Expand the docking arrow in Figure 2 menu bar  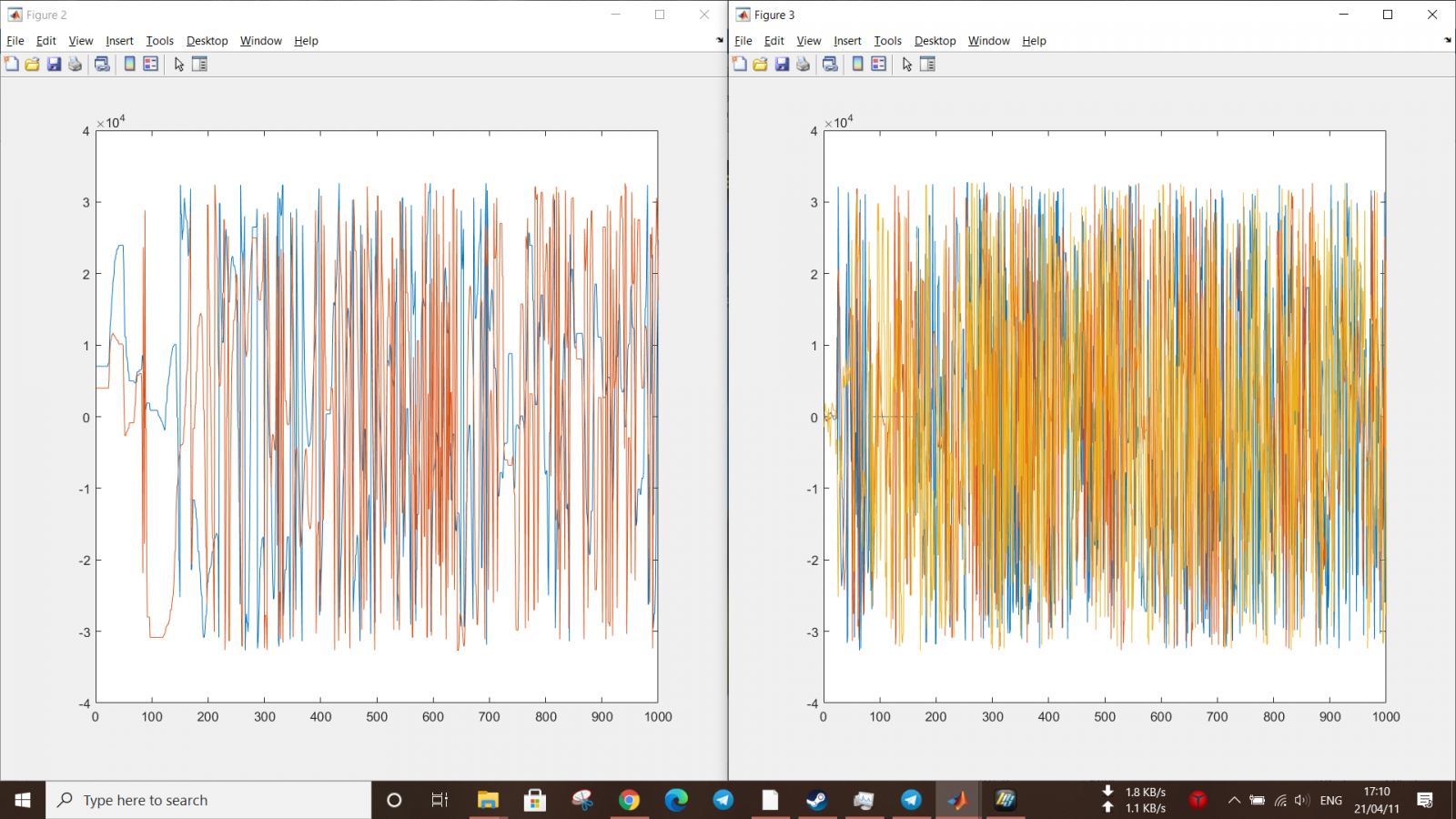coord(720,40)
